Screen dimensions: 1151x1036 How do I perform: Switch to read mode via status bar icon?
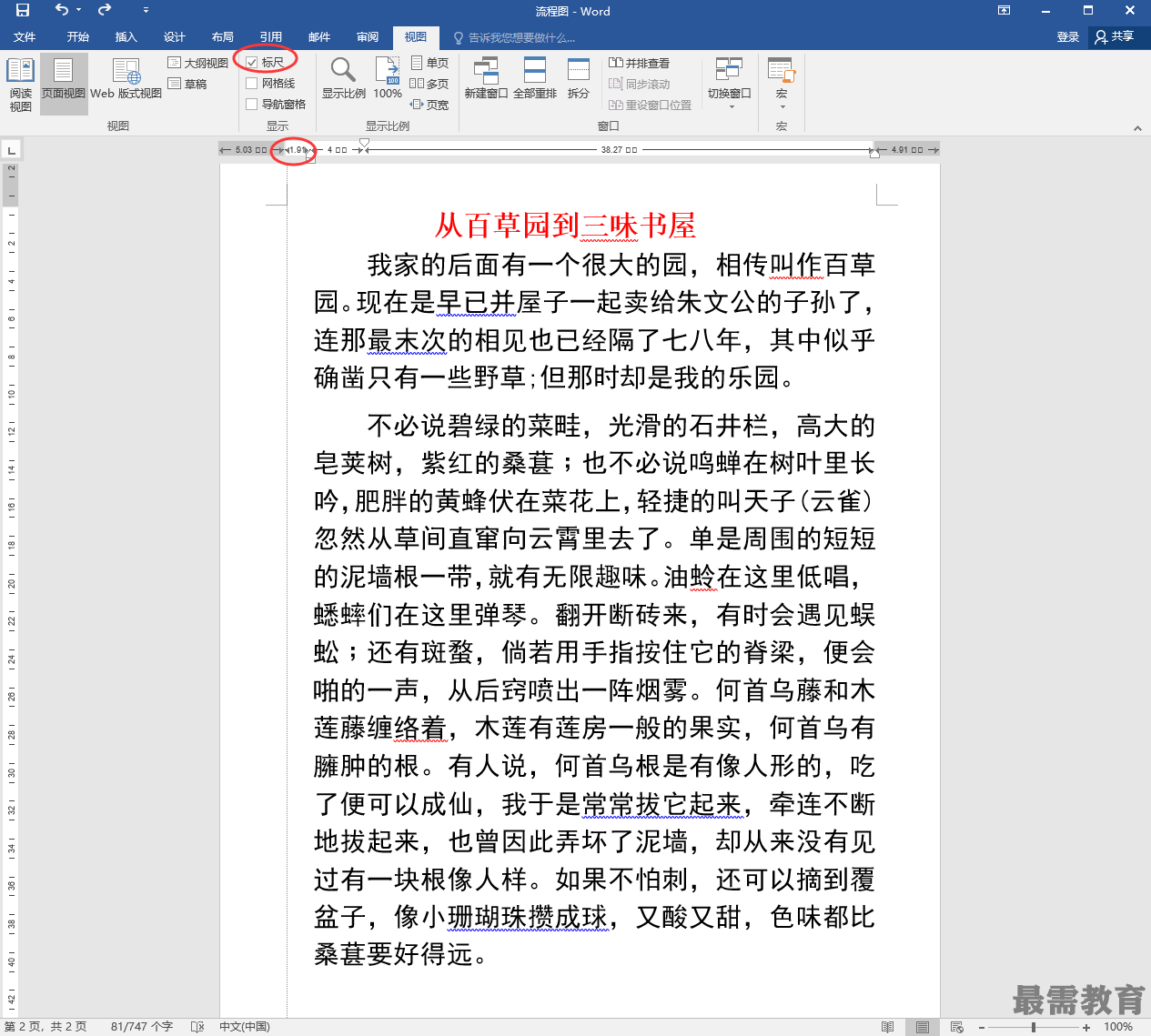[888, 1027]
